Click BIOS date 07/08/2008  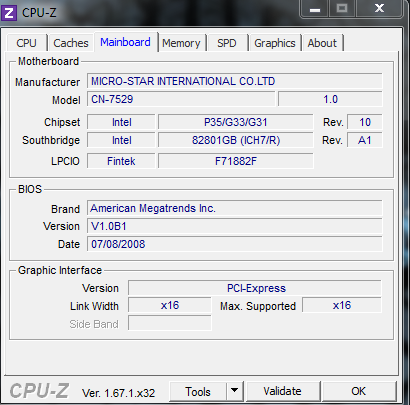click(235, 244)
